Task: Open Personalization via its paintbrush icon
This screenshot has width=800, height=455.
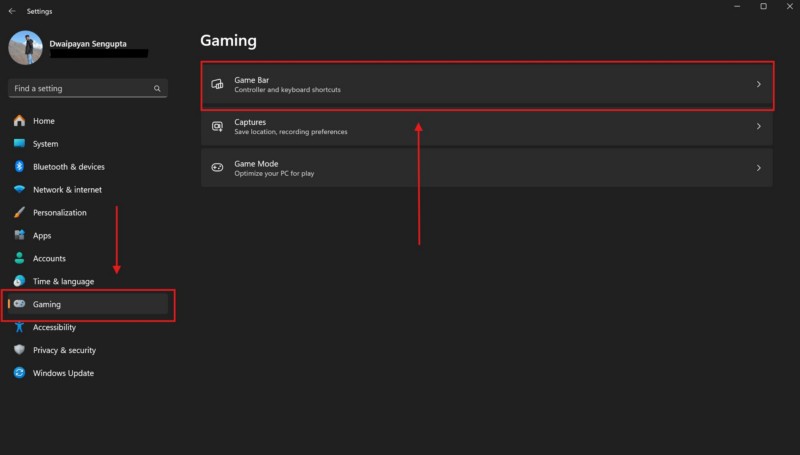Action: pos(19,212)
